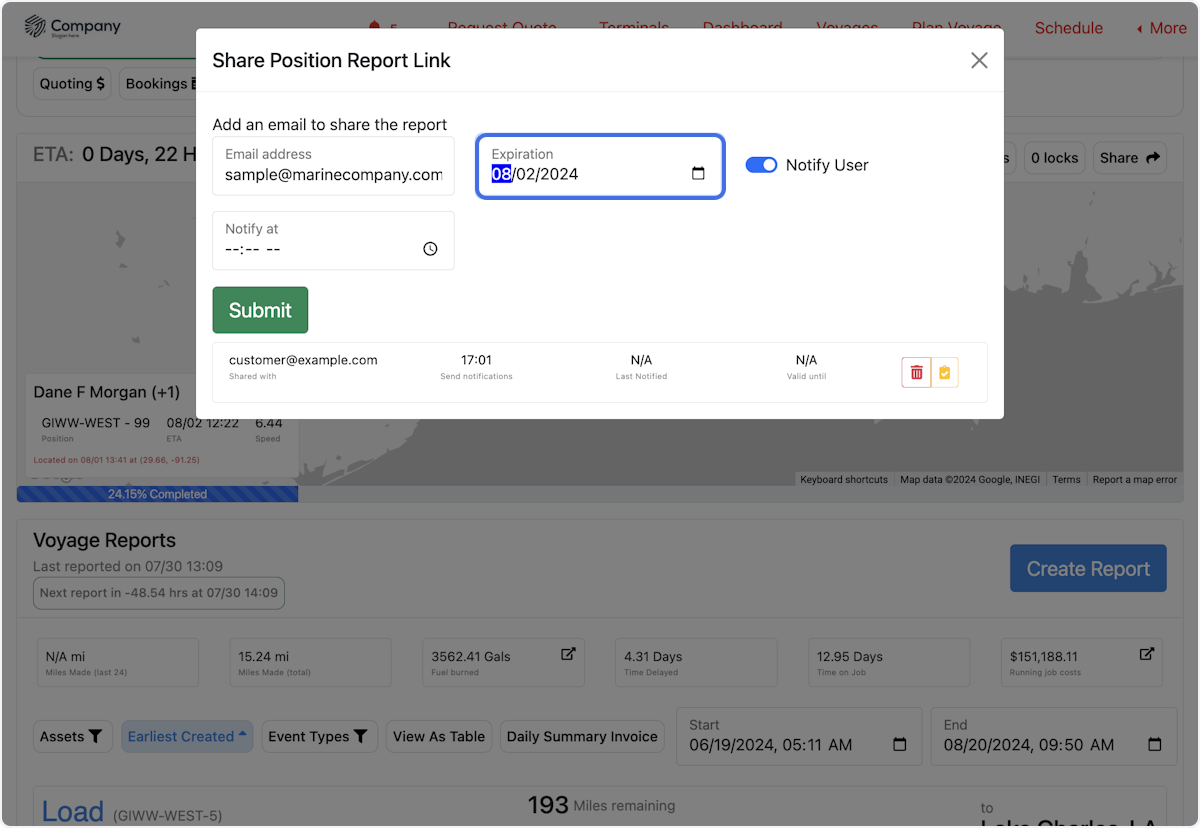Open the Assets filter dropdown
This screenshot has width=1200, height=828.
click(x=72, y=737)
